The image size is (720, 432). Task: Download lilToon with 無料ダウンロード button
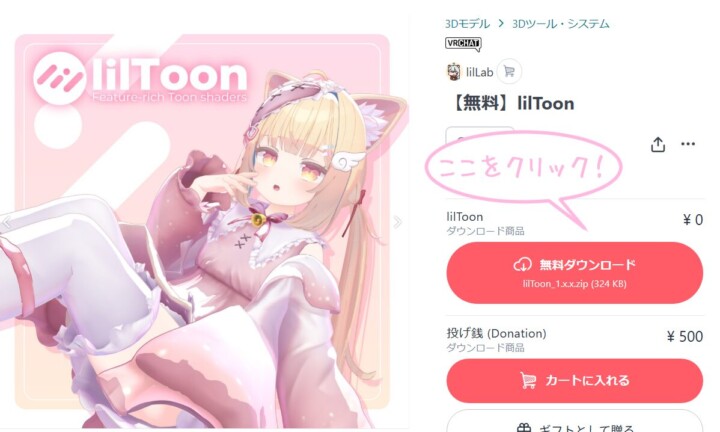(574, 273)
